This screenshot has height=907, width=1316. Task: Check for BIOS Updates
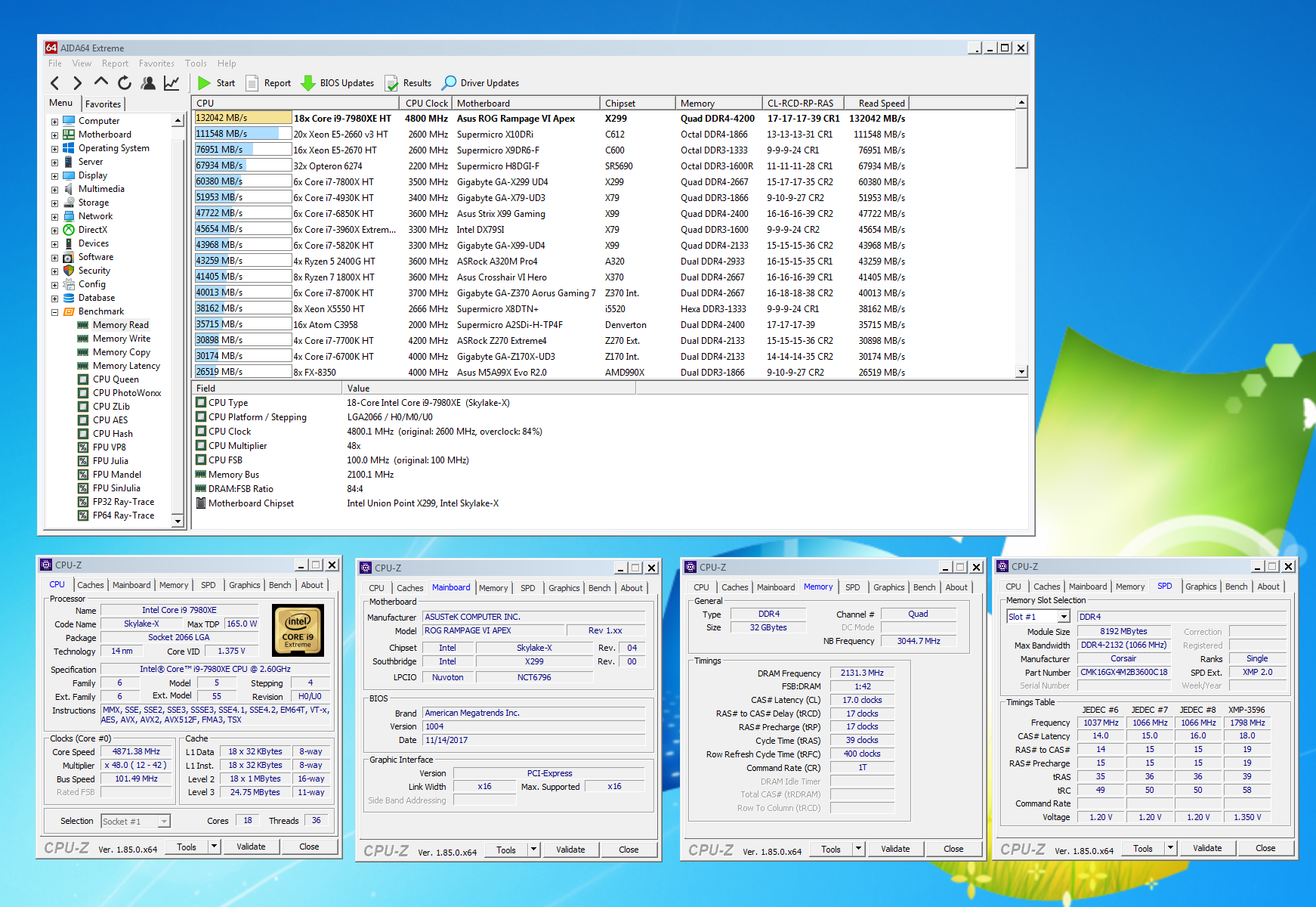(338, 83)
